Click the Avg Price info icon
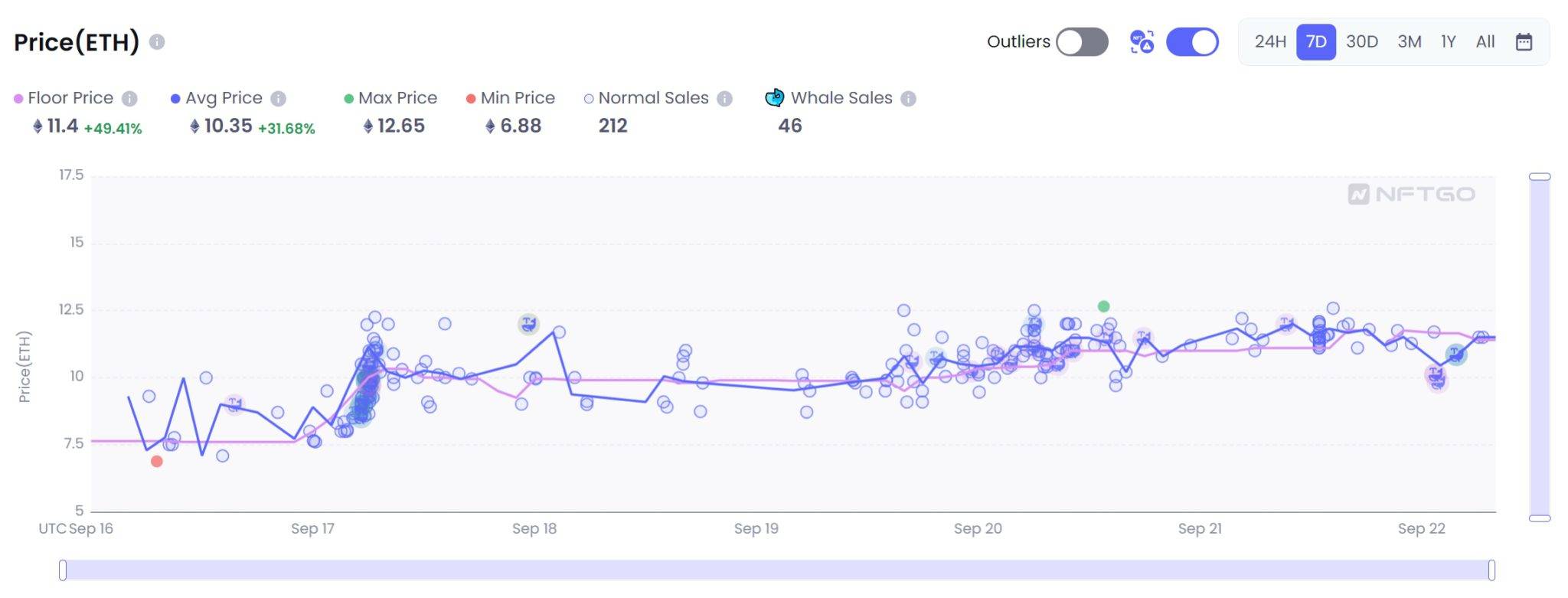The width and height of the screenshot is (1568, 598). coord(279,99)
